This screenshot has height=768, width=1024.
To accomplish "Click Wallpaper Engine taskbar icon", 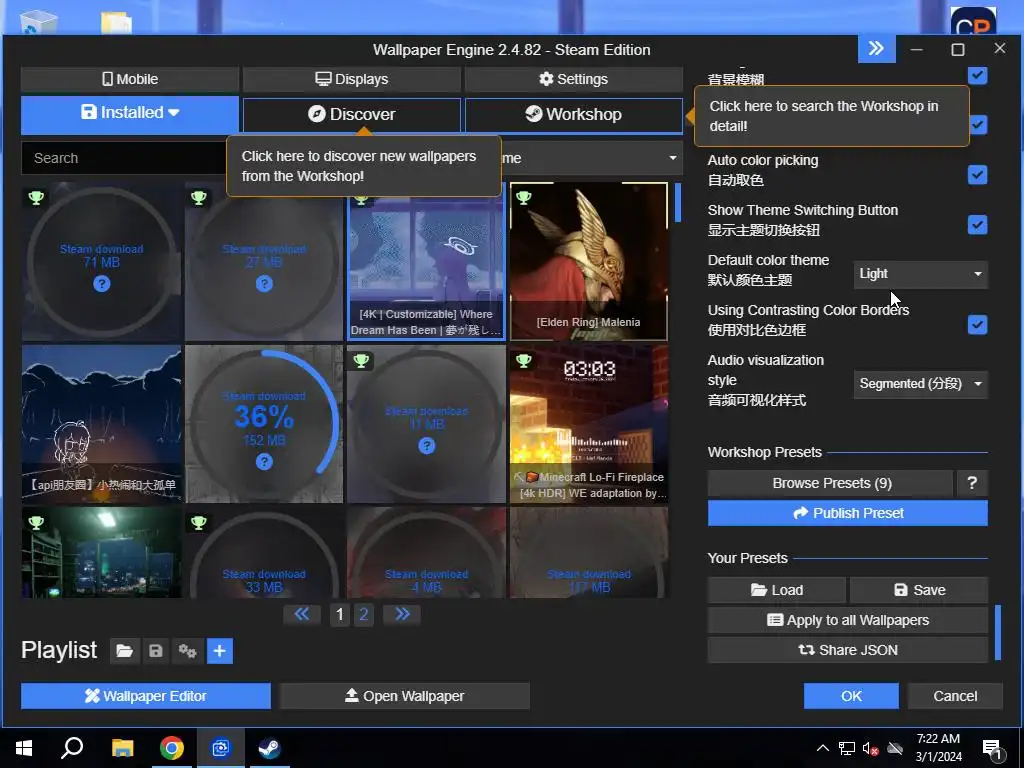I will pos(221,748).
